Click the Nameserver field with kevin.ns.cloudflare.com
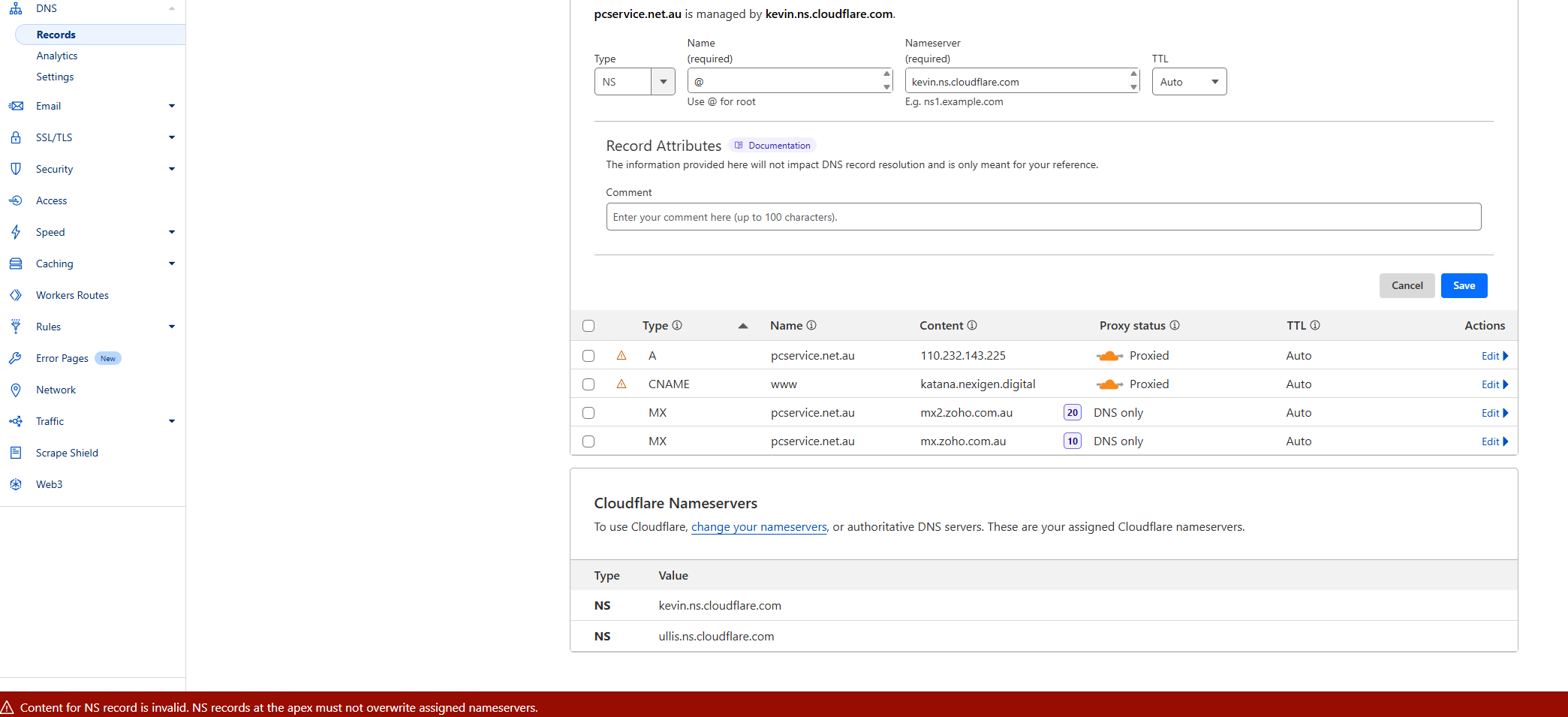Image resolution: width=1568 pixels, height=717 pixels. 1022,81
